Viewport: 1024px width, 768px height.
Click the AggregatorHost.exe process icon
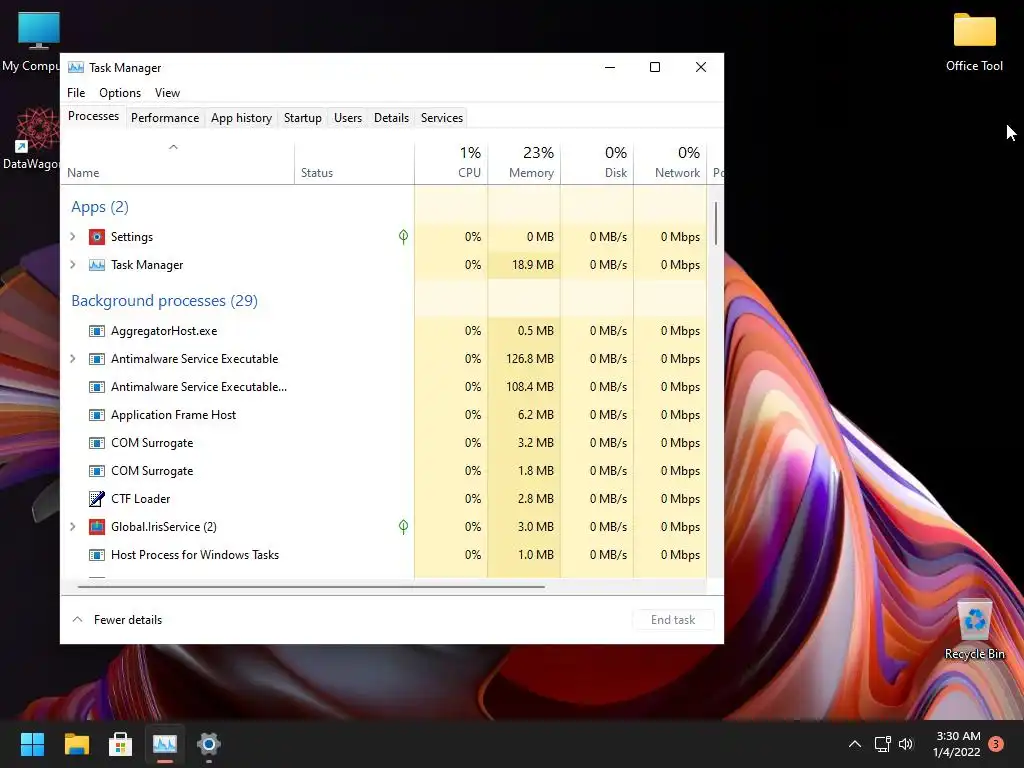coord(97,331)
